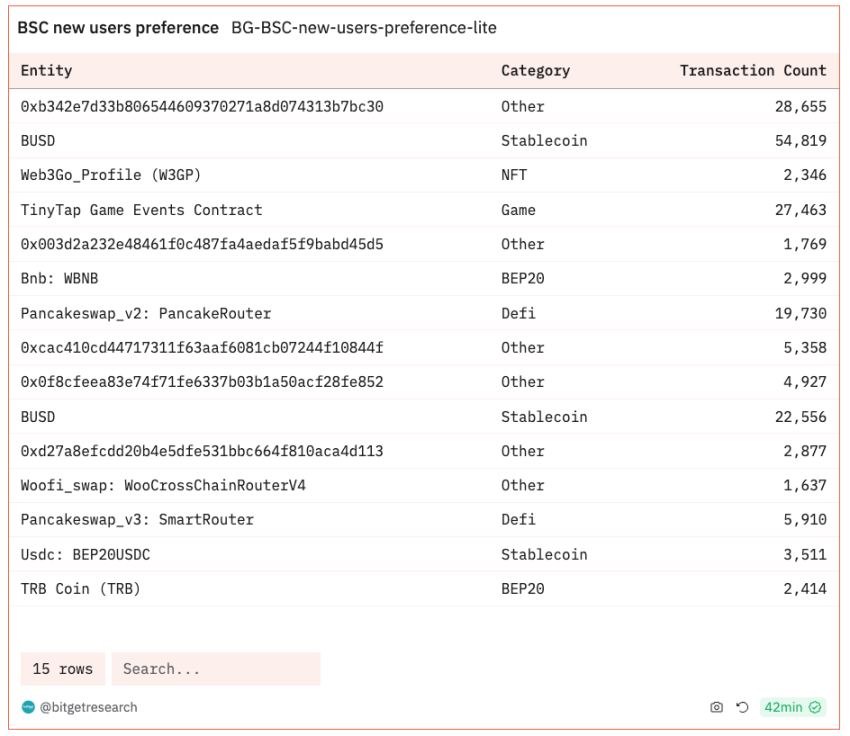Sort by Transaction Count column header

click(752, 71)
